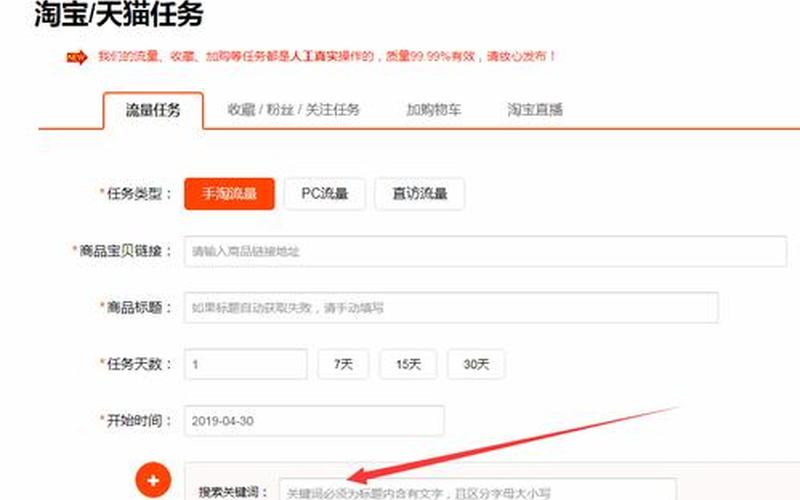
Task: Click the 任务类型 label
Action: tap(136, 194)
